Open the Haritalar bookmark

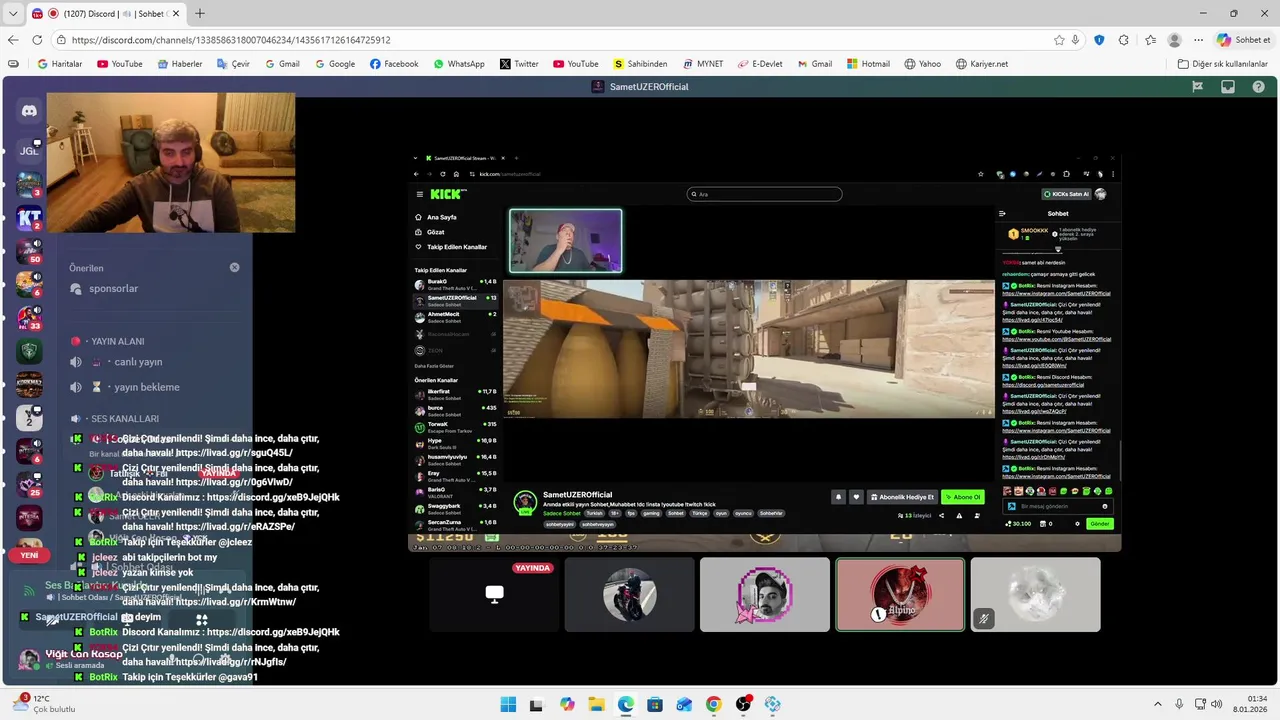[60, 64]
